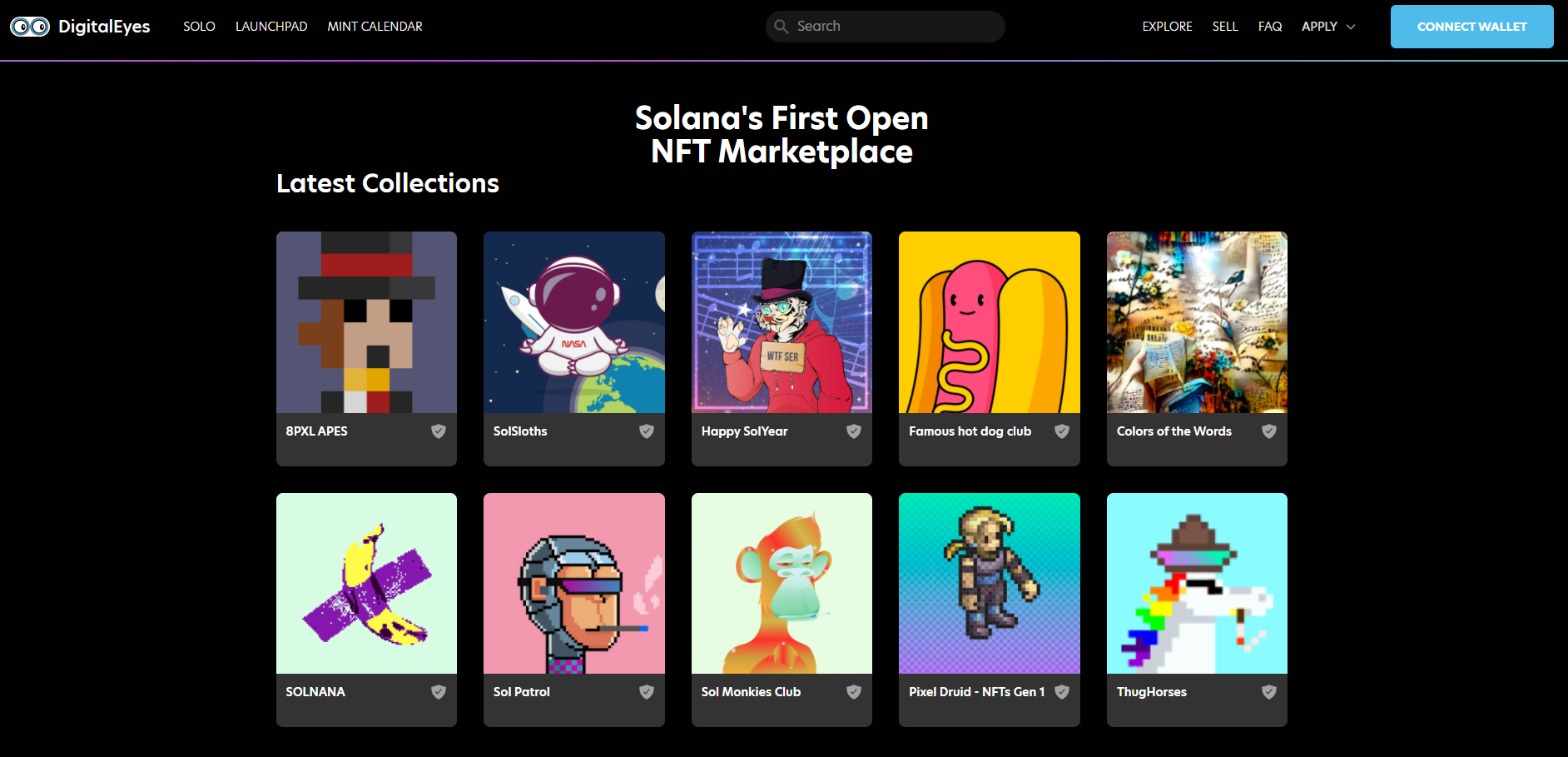The height and width of the screenshot is (757, 1568).
Task: Open Colors of the Words collection image
Action: pos(1197,322)
